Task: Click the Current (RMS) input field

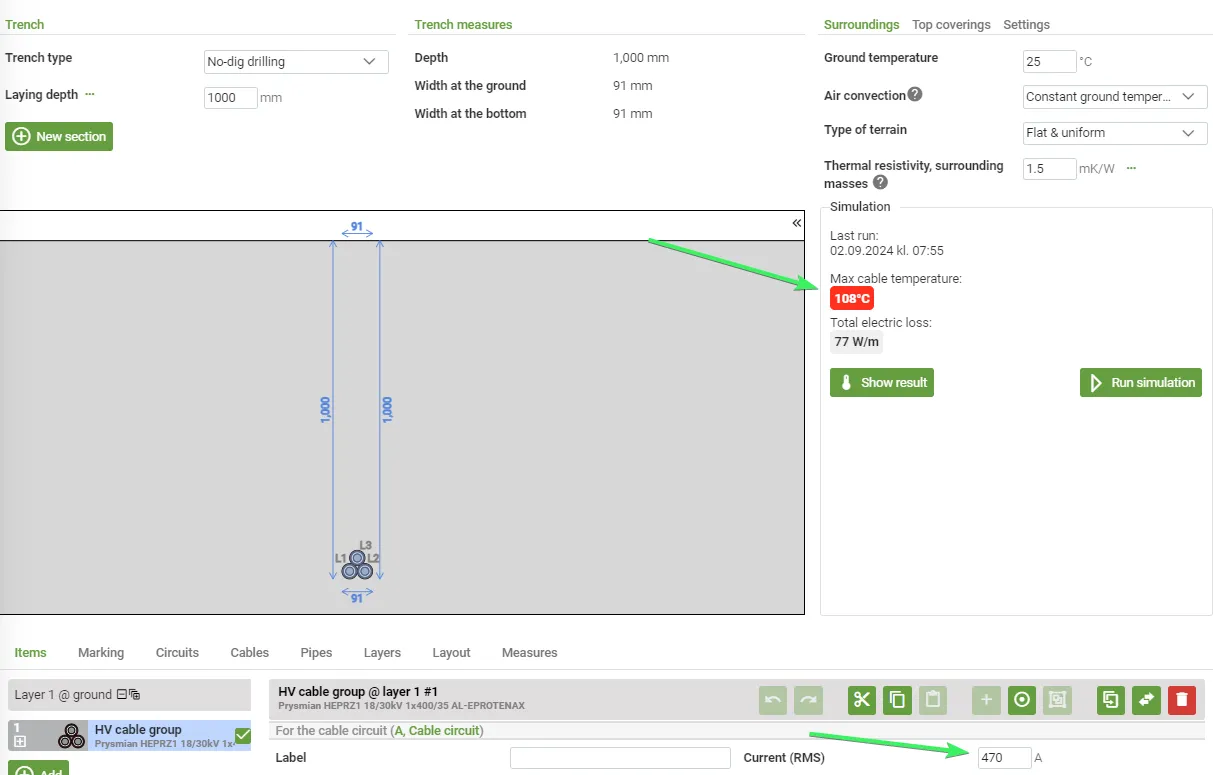Action: tap(1004, 758)
